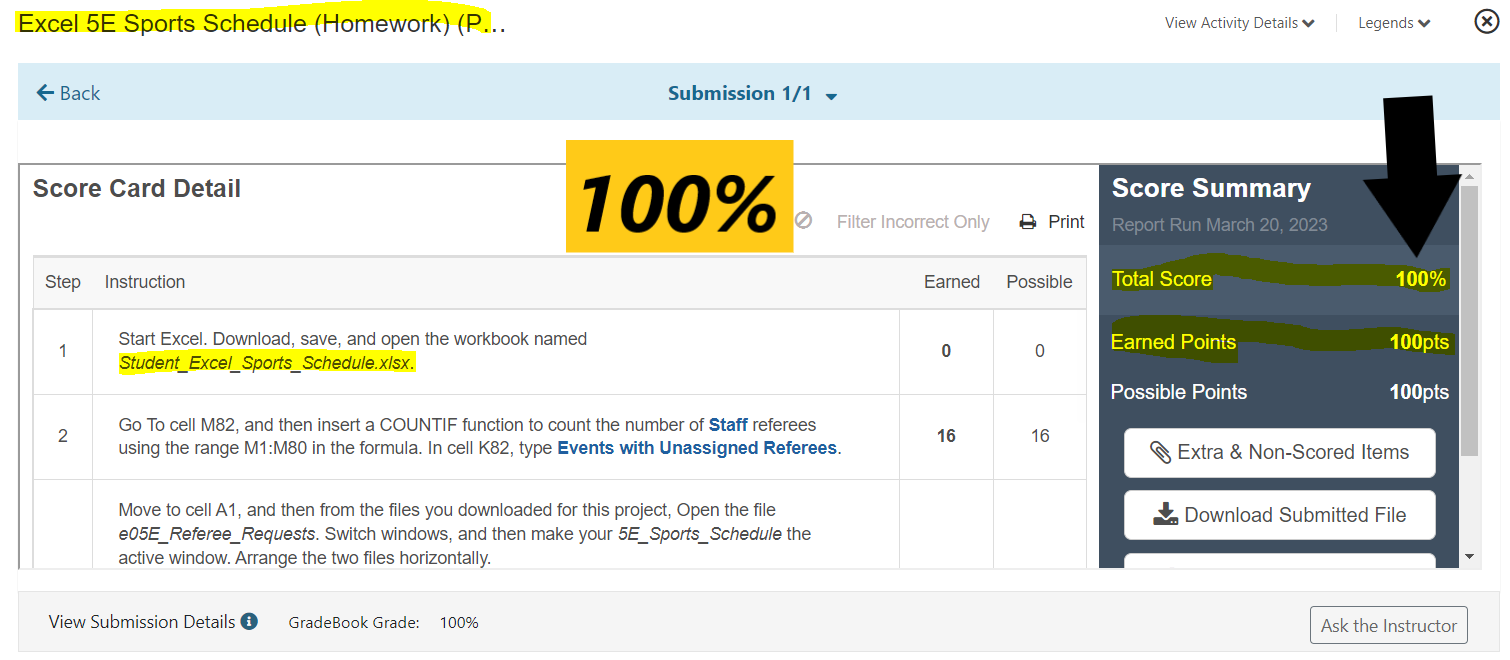Click the Step column header
Image resolution: width=1510 pixels, height=660 pixels.
[x=63, y=282]
